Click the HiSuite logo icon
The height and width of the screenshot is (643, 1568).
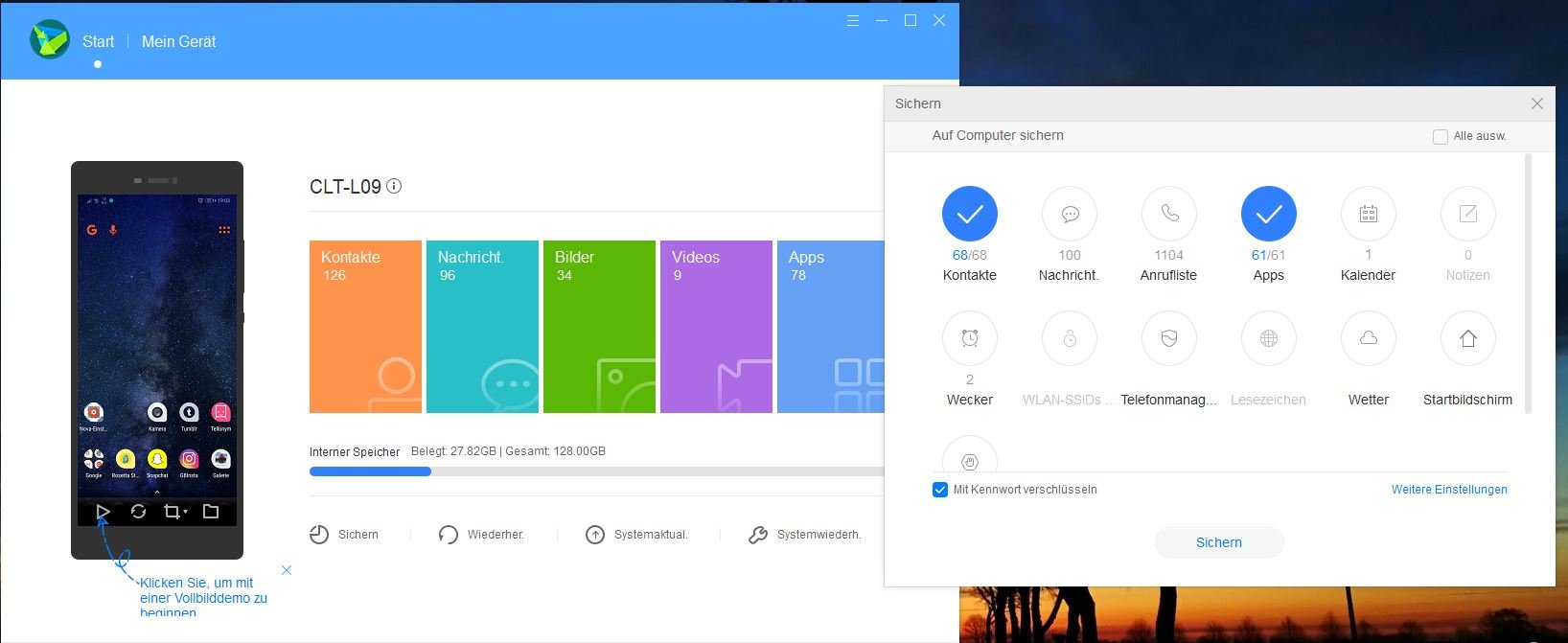coord(50,40)
